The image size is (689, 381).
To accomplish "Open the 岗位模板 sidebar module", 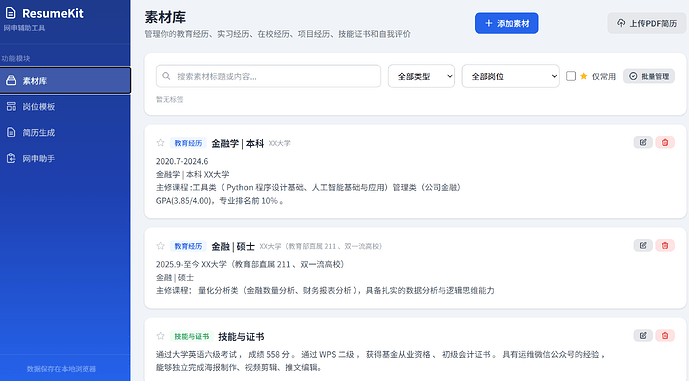I will 65,106.
